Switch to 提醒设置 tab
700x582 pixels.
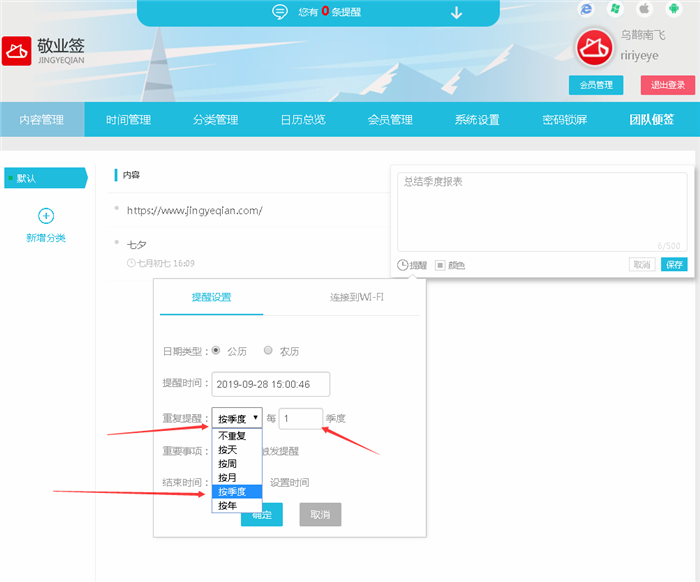click(x=212, y=298)
